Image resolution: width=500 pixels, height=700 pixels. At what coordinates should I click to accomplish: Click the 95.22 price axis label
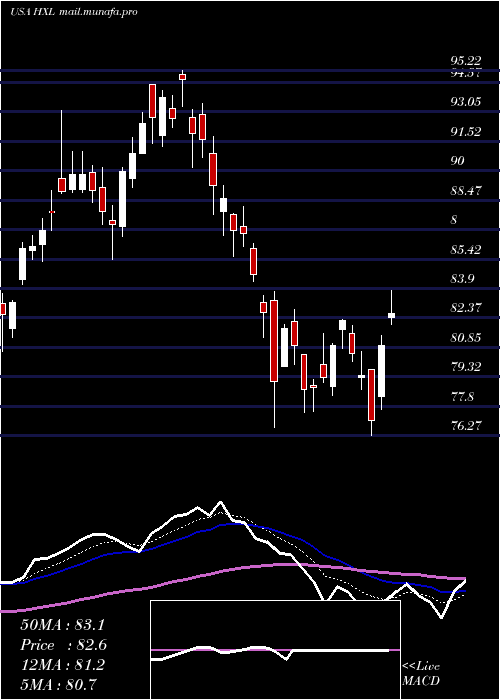(x=466, y=61)
